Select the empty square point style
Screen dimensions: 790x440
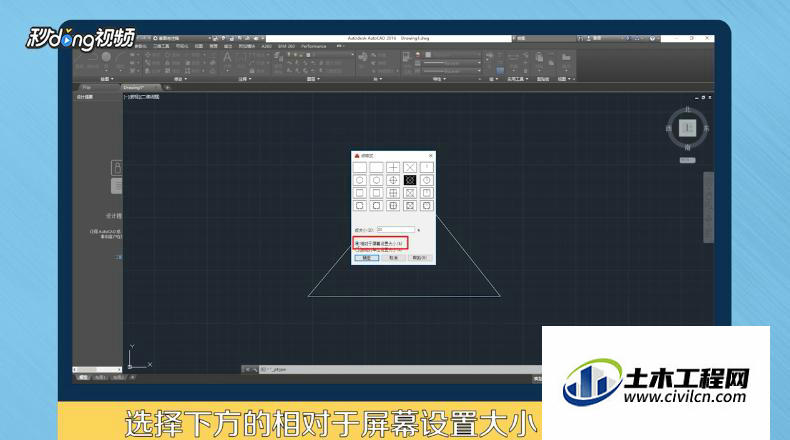pos(376,193)
